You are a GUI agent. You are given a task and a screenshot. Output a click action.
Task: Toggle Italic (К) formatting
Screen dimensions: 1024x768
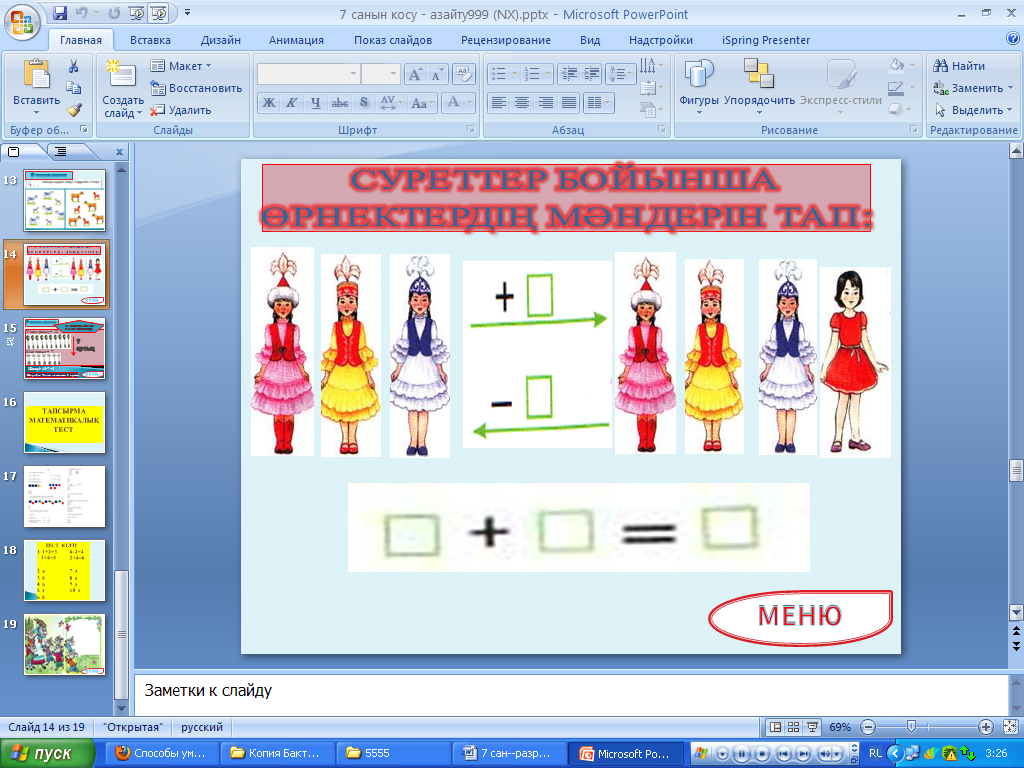point(292,103)
